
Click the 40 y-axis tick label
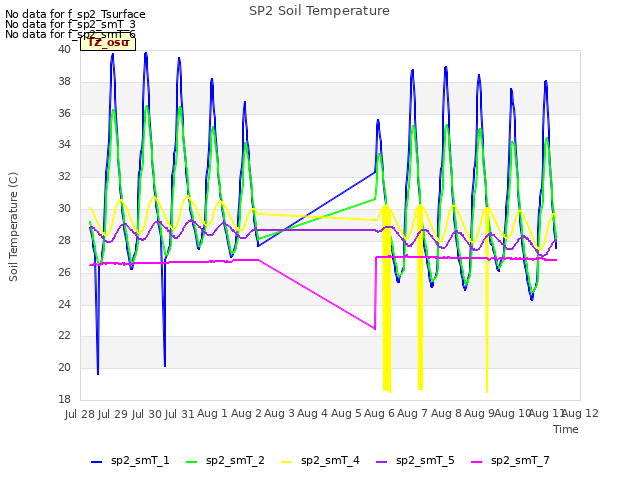coord(64,49)
